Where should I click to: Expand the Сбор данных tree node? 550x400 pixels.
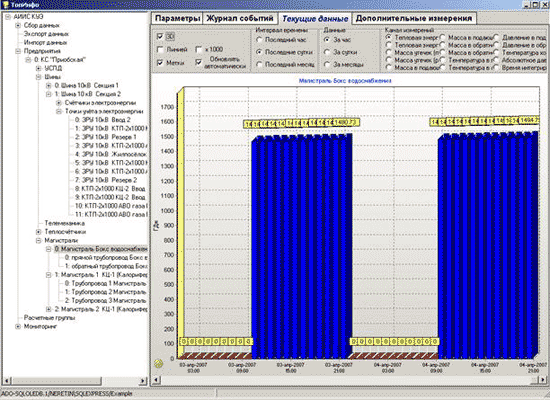click(18, 25)
